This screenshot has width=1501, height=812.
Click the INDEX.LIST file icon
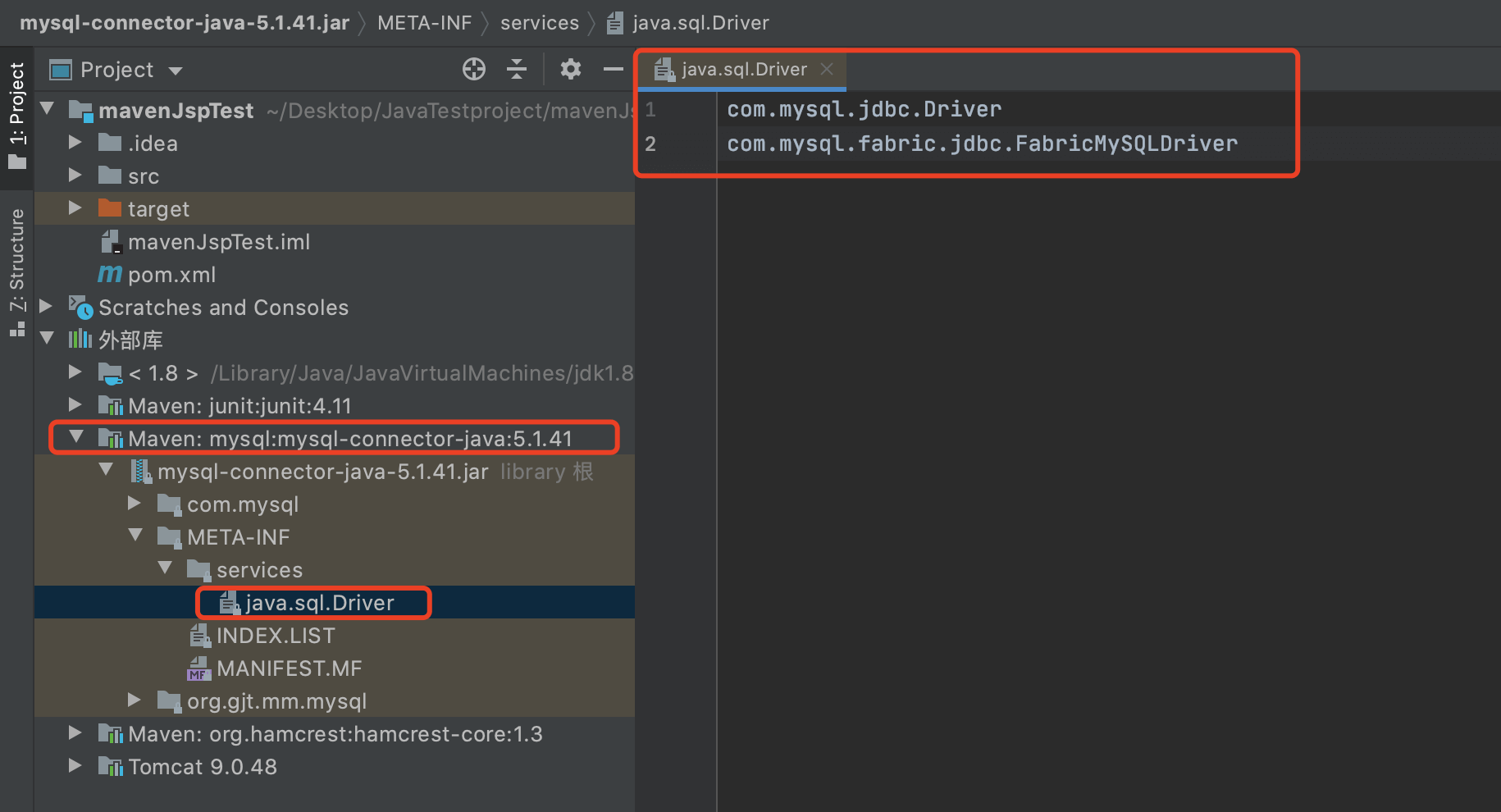[x=200, y=636]
